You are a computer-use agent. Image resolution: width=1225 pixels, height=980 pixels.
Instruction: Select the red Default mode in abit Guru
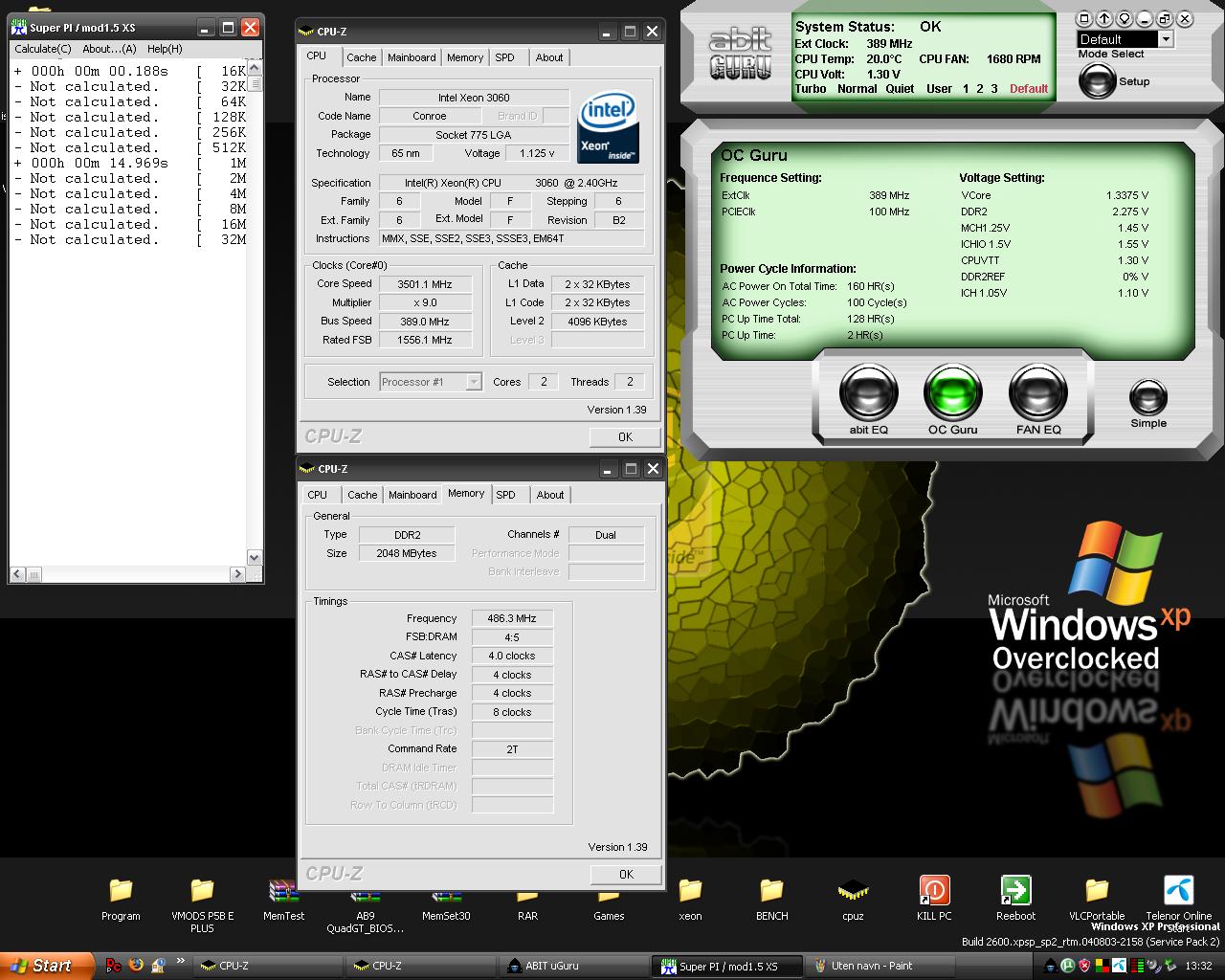[1029, 89]
